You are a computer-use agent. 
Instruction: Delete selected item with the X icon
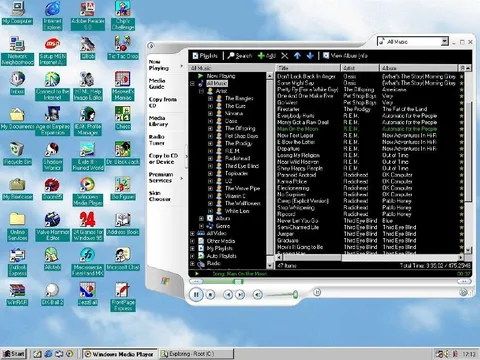pos(284,56)
